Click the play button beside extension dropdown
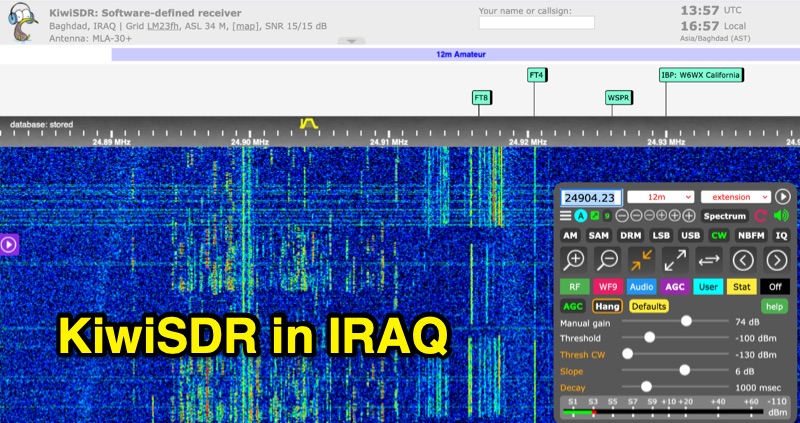 pyautogui.click(x=782, y=197)
